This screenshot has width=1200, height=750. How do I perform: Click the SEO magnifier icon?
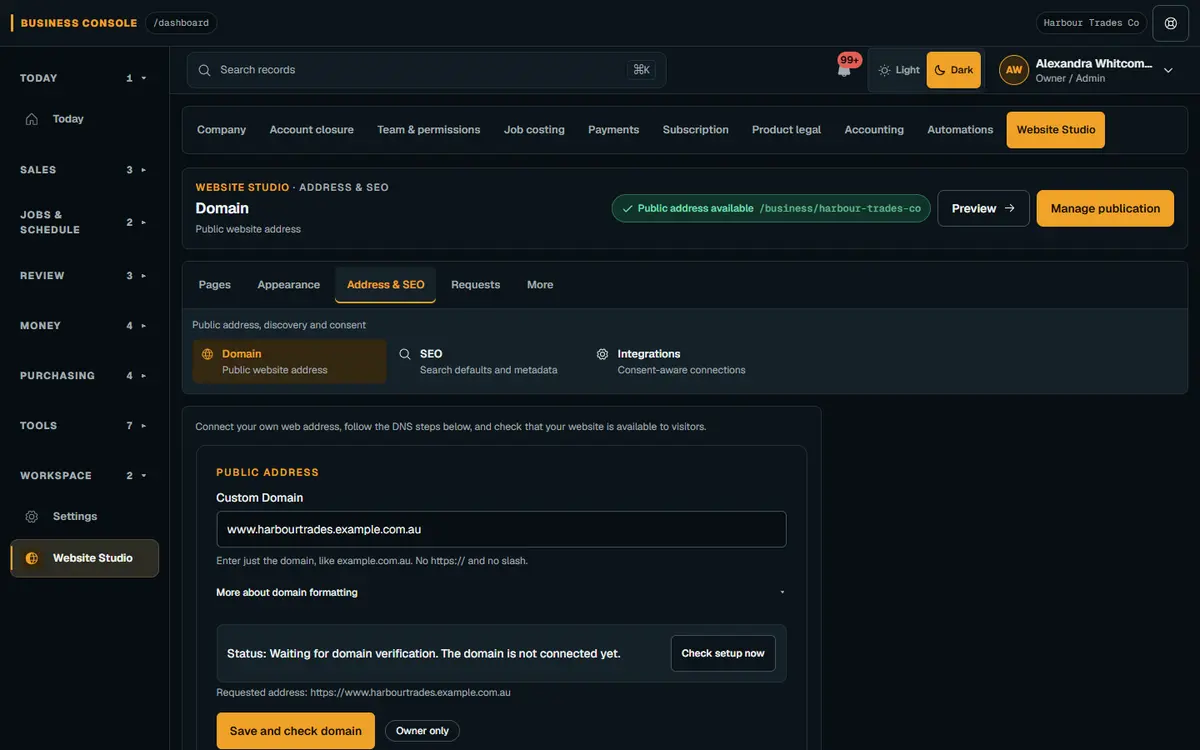click(x=405, y=354)
